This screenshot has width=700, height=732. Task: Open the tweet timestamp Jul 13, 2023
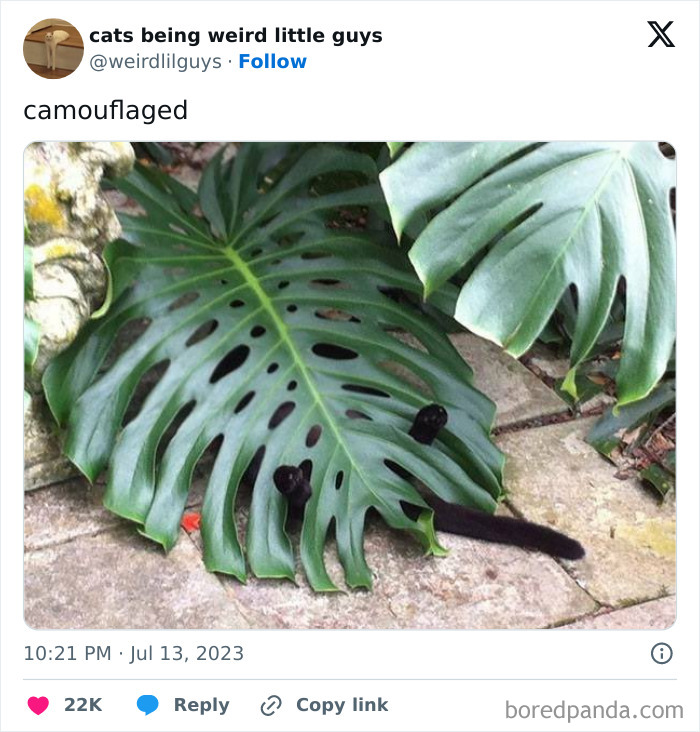click(x=133, y=654)
